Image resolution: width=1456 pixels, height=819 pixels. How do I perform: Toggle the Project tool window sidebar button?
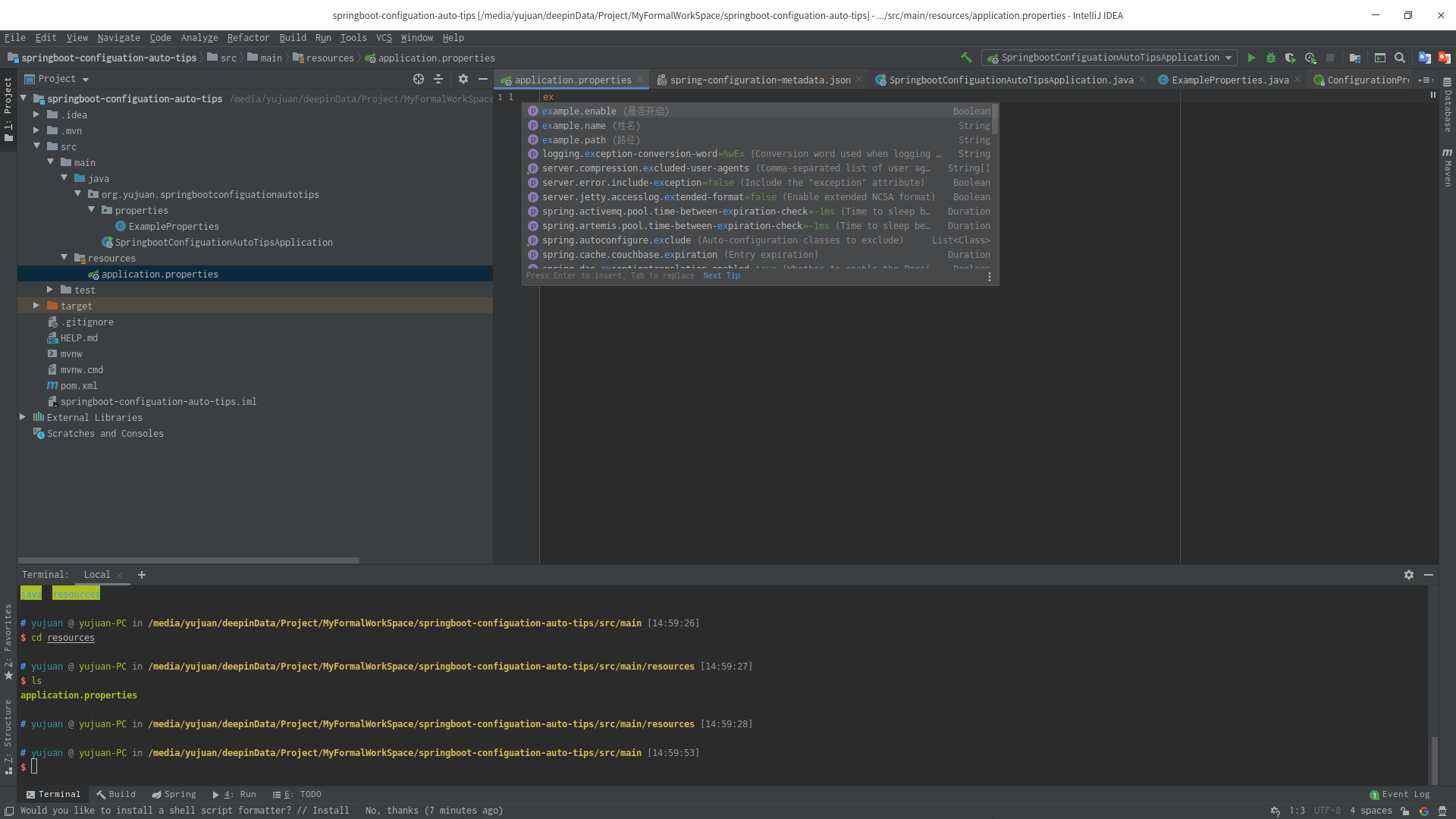8,108
